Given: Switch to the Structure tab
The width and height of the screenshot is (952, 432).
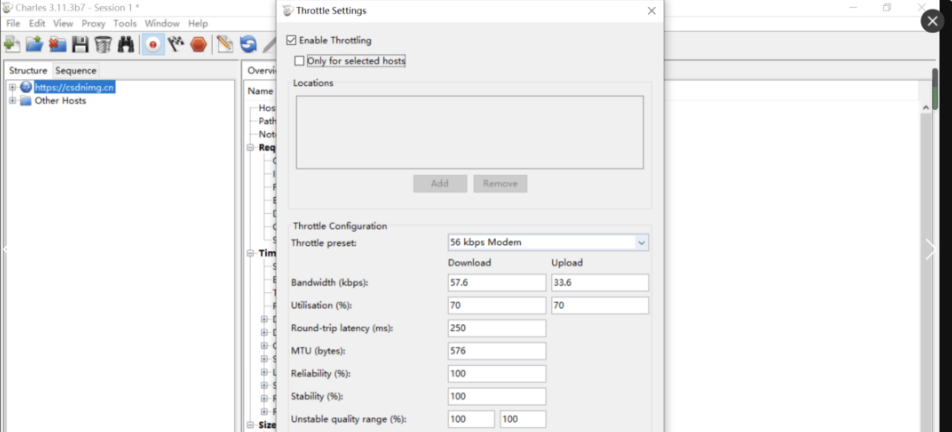Looking at the screenshot, I should pos(28,70).
